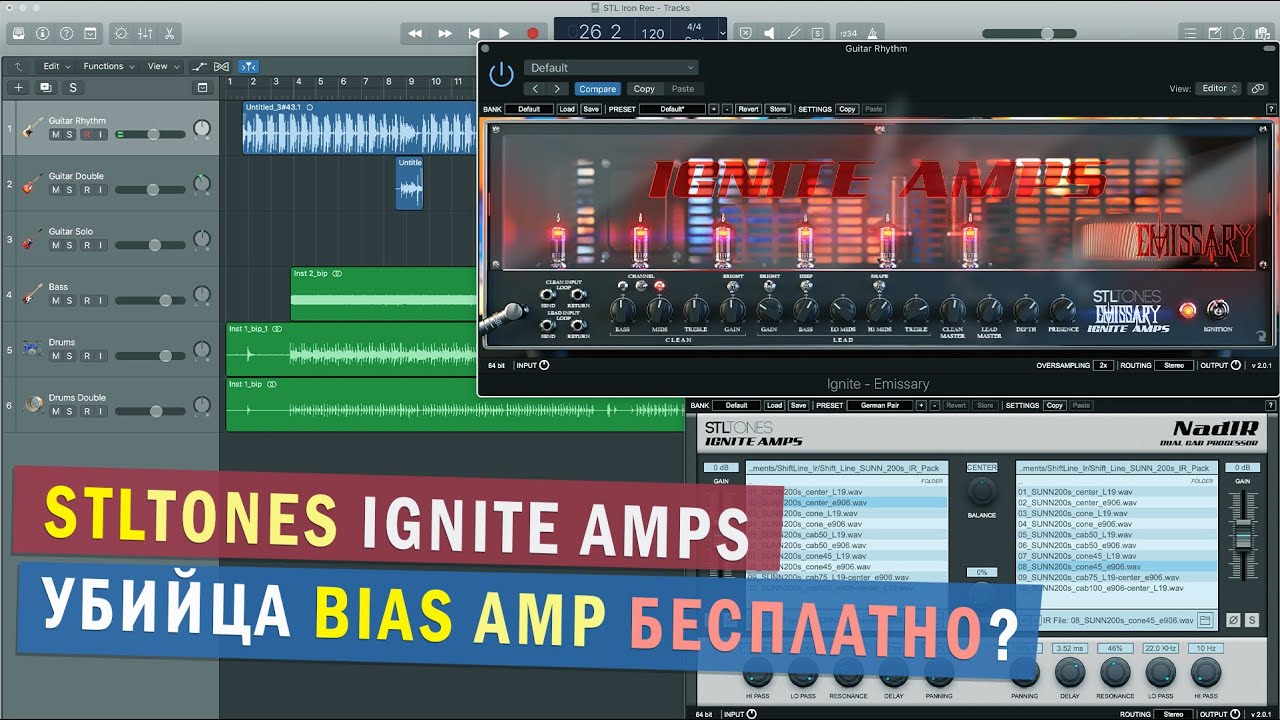The width and height of the screenshot is (1280, 720).
Task: Click the NadIR right channel solo S button
Action: (x=1251, y=620)
